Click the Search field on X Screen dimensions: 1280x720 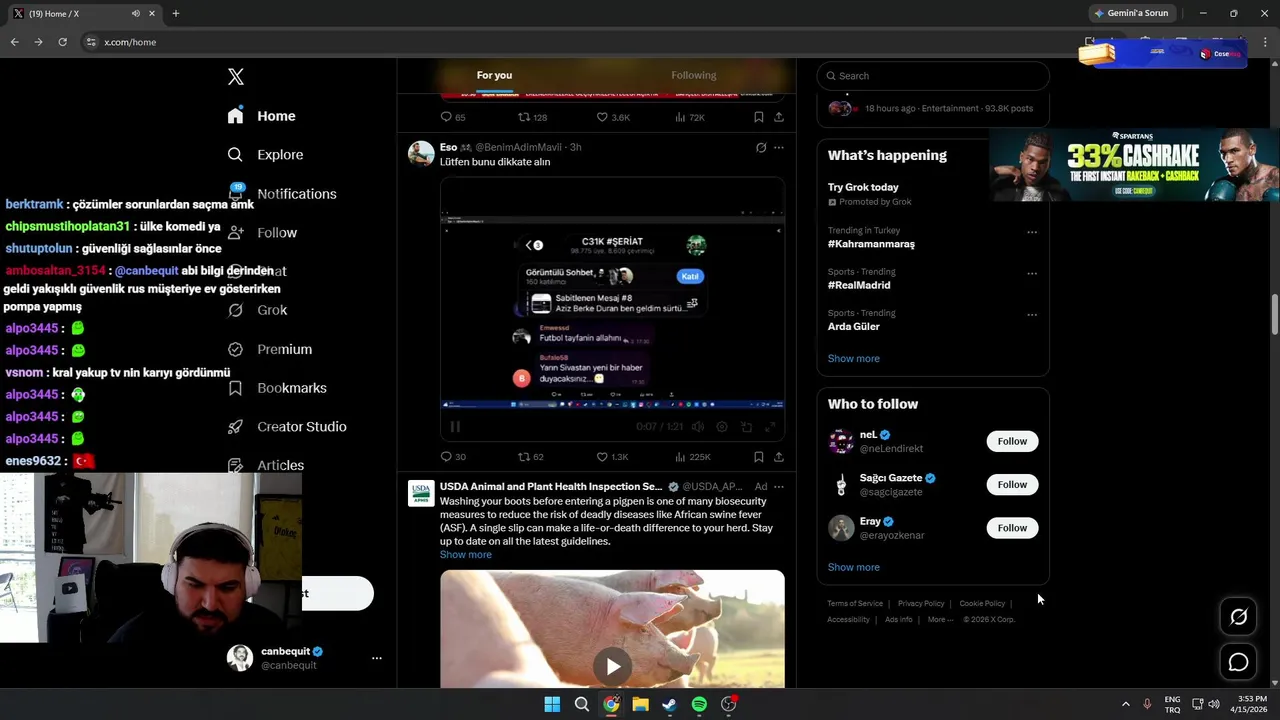(933, 76)
